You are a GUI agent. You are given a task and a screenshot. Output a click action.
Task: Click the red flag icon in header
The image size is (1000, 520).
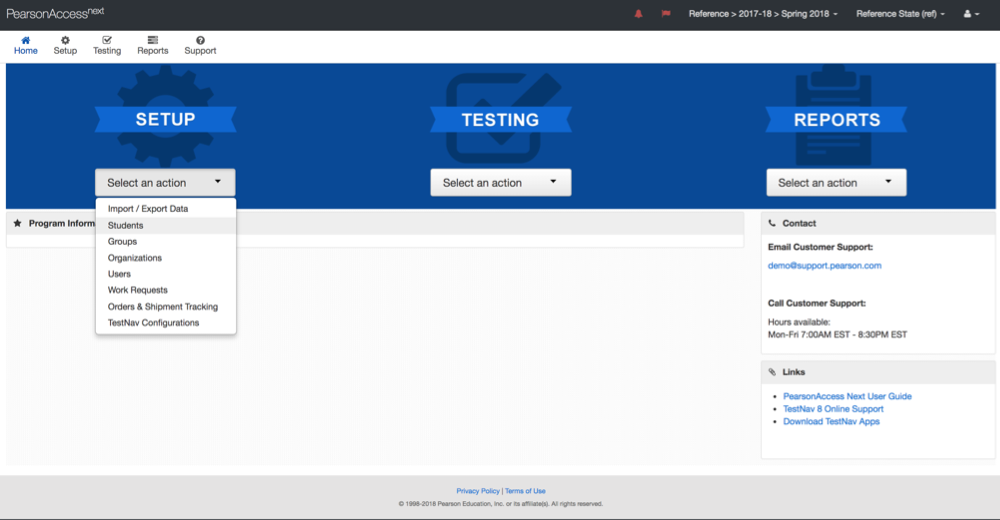665,14
